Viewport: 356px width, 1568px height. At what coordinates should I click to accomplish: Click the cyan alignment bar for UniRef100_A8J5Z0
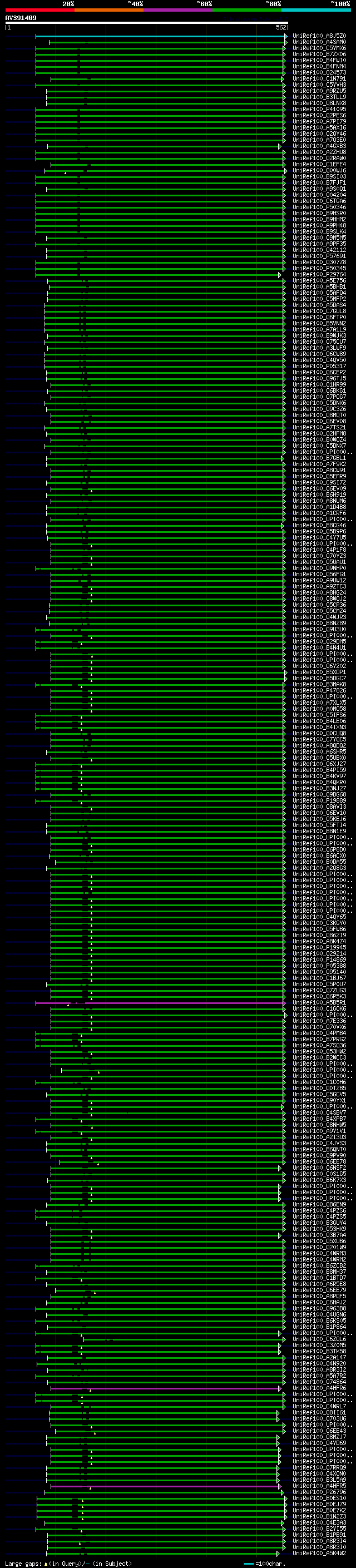[x=161, y=36]
